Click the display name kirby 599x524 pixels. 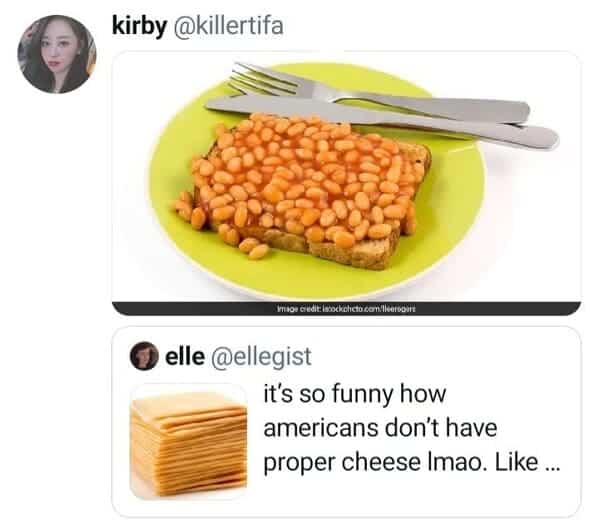(x=139, y=26)
